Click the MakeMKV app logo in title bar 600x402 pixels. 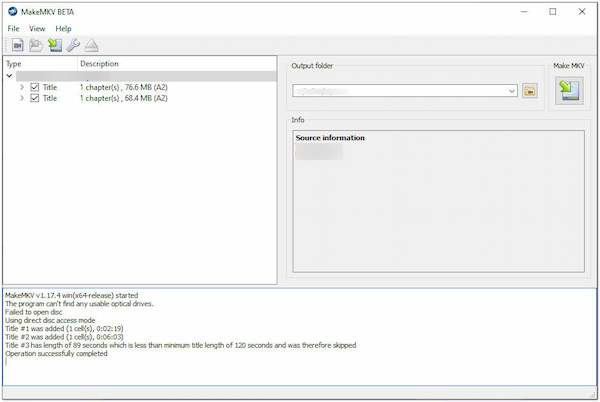(13, 11)
